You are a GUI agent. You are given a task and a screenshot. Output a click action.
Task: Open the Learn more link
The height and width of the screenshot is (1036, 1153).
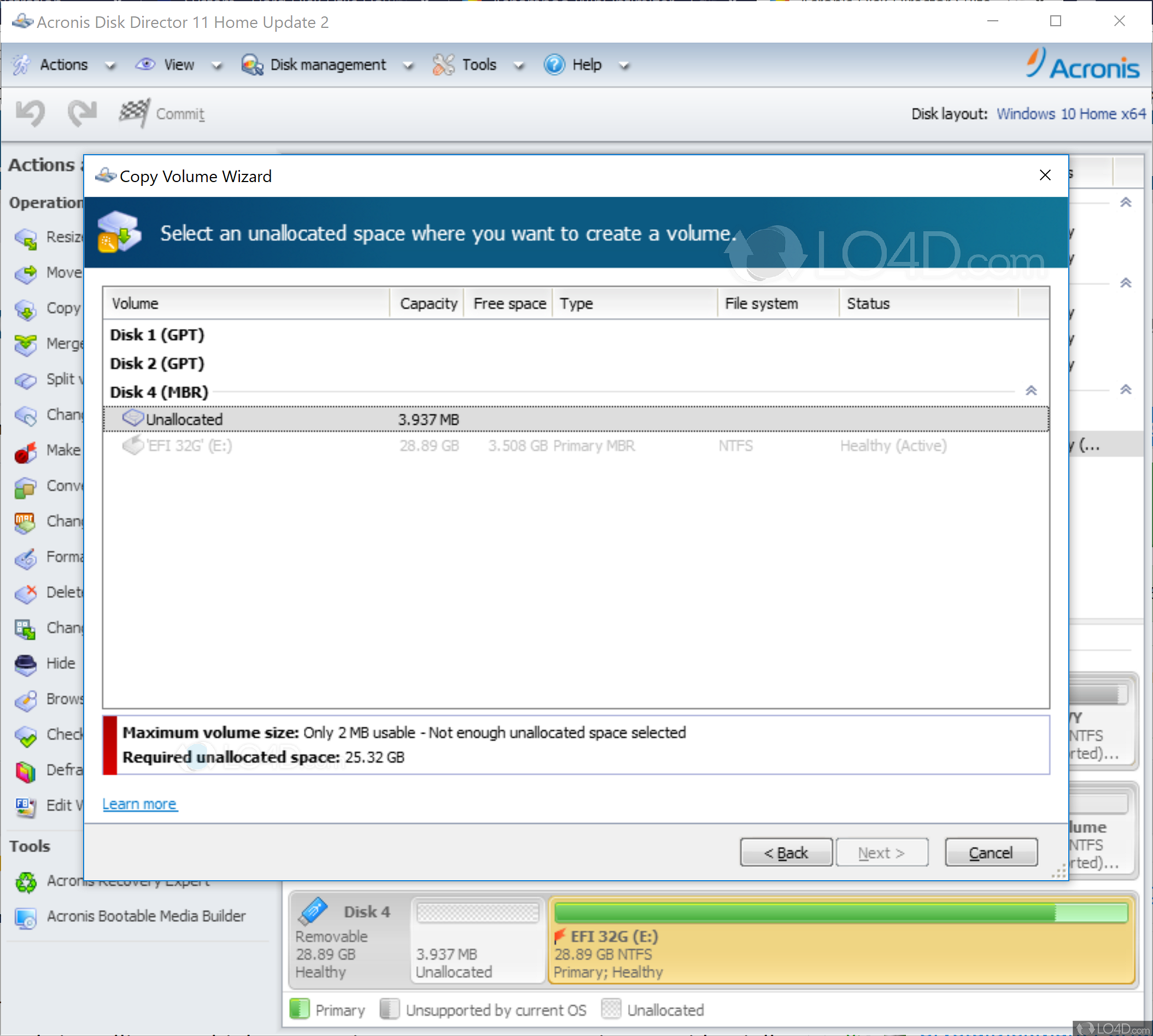(140, 804)
